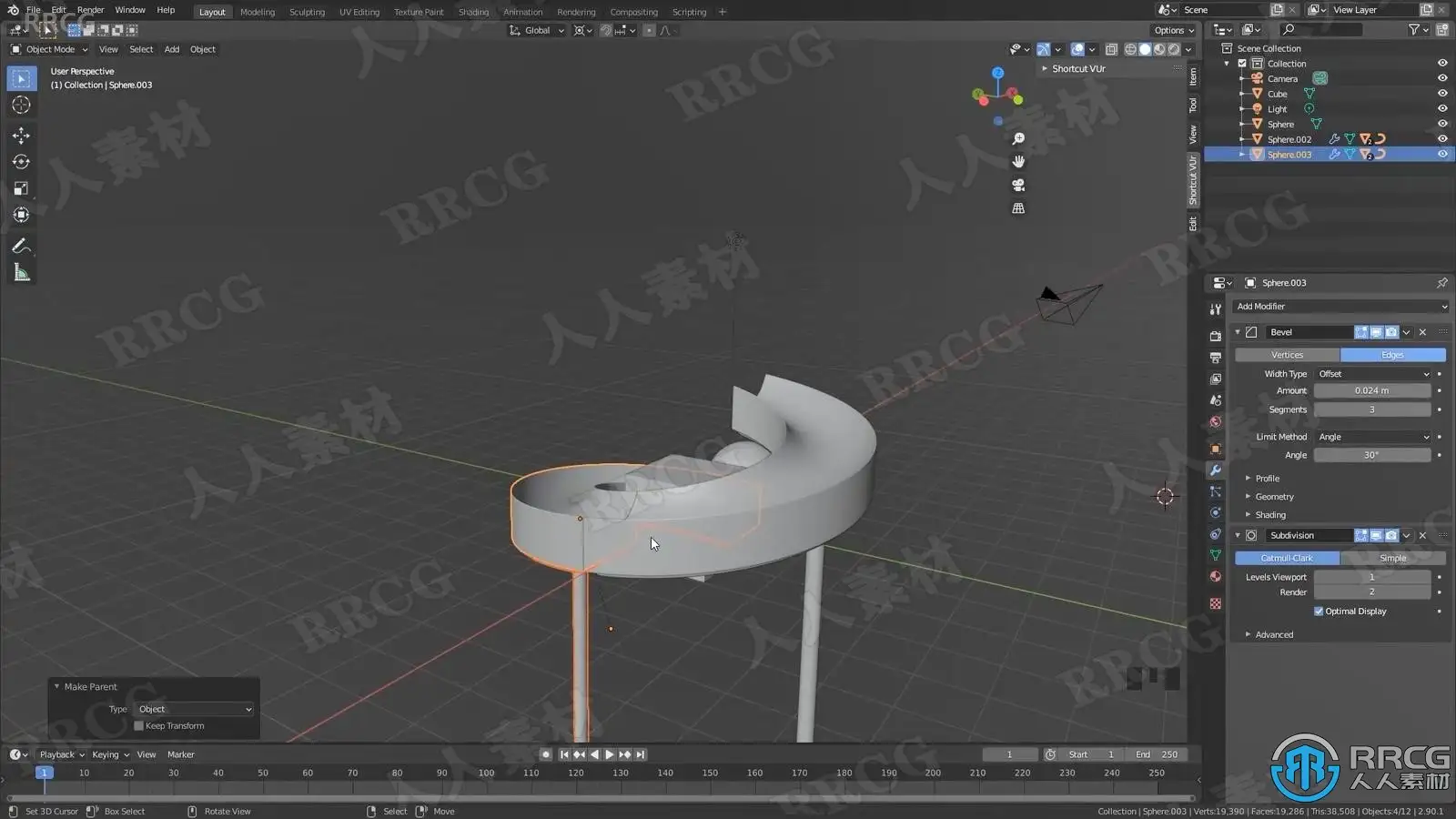The image size is (1456, 819).
Task: Open the Object Mode dropdown
Action: 50,49
